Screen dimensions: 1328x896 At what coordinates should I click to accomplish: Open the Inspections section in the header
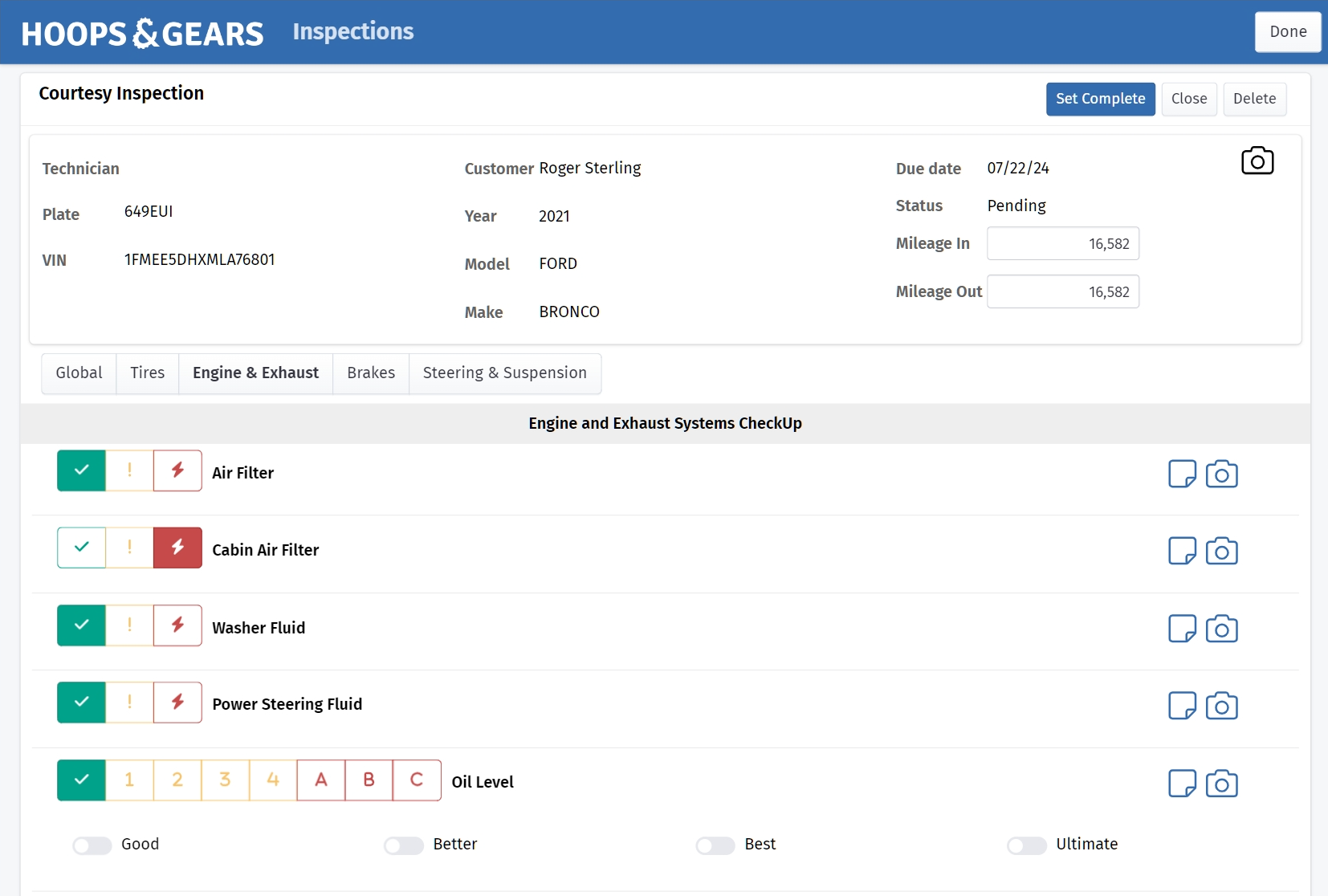click(353, 31)
